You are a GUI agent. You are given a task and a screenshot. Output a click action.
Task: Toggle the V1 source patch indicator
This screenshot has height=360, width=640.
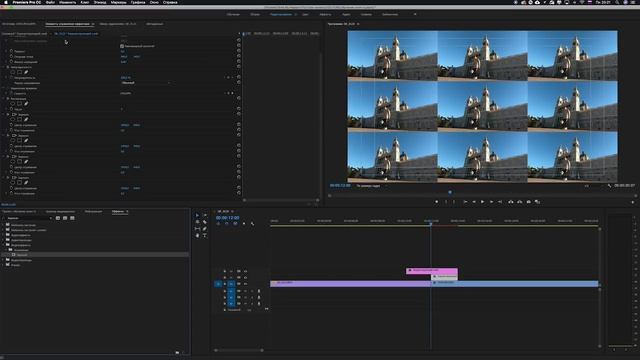[x=218, y=284]
